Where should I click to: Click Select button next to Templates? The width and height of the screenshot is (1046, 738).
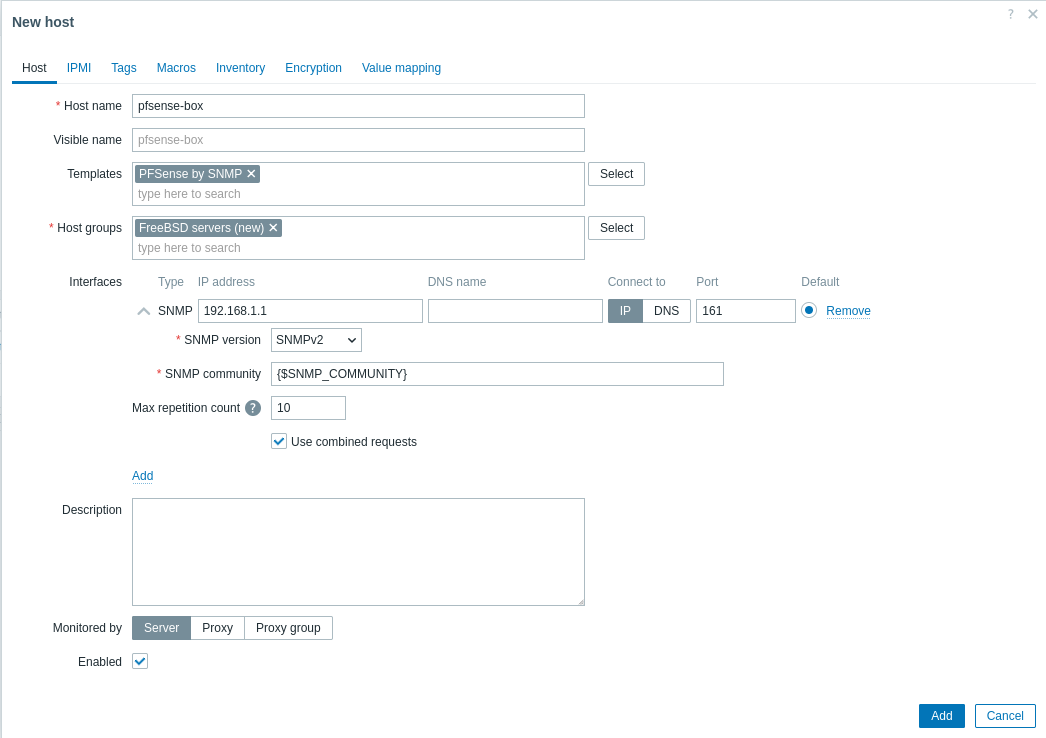pyautogui.click(x=616, y=174)
